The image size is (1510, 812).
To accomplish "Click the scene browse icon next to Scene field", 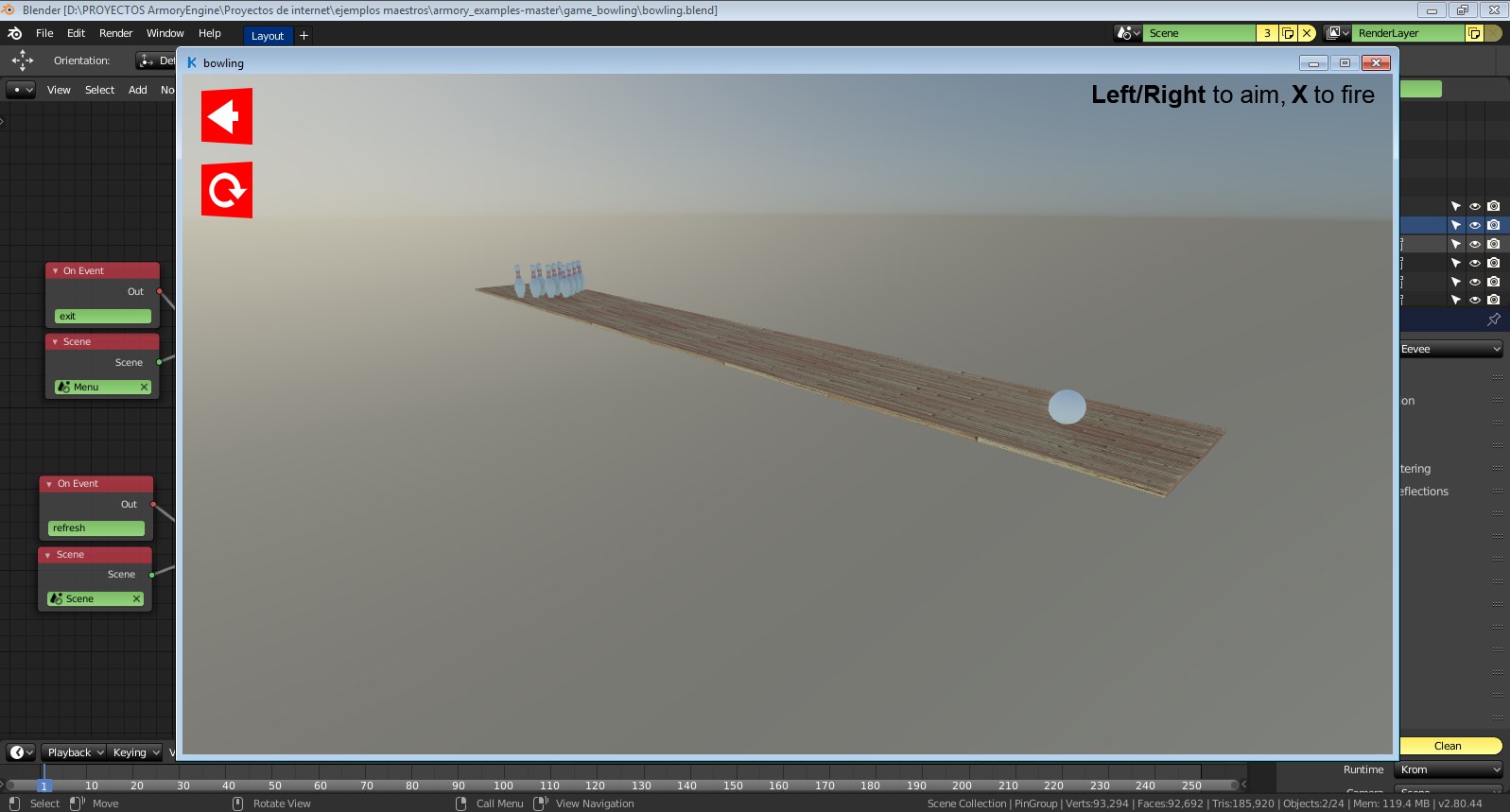I will pos(1128,33).
